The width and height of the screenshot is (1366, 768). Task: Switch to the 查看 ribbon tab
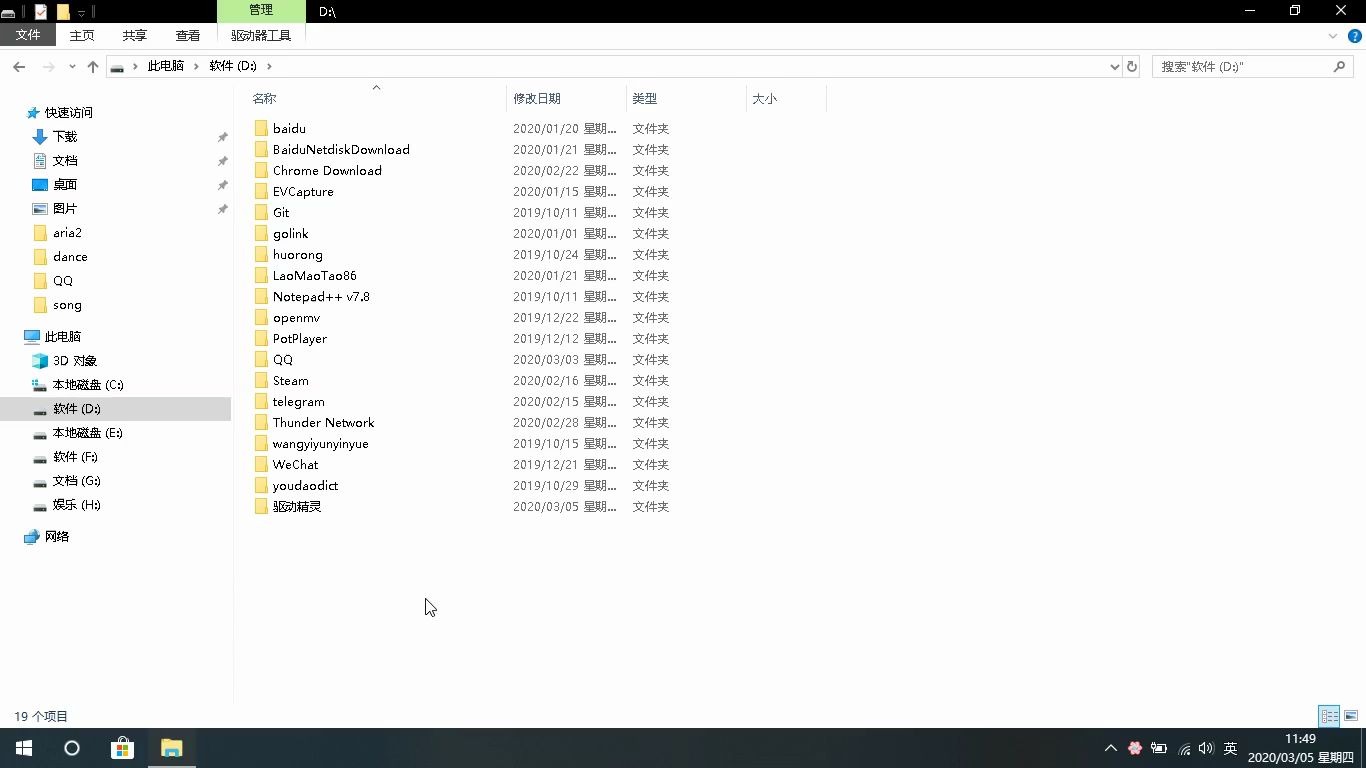(188, 35)
